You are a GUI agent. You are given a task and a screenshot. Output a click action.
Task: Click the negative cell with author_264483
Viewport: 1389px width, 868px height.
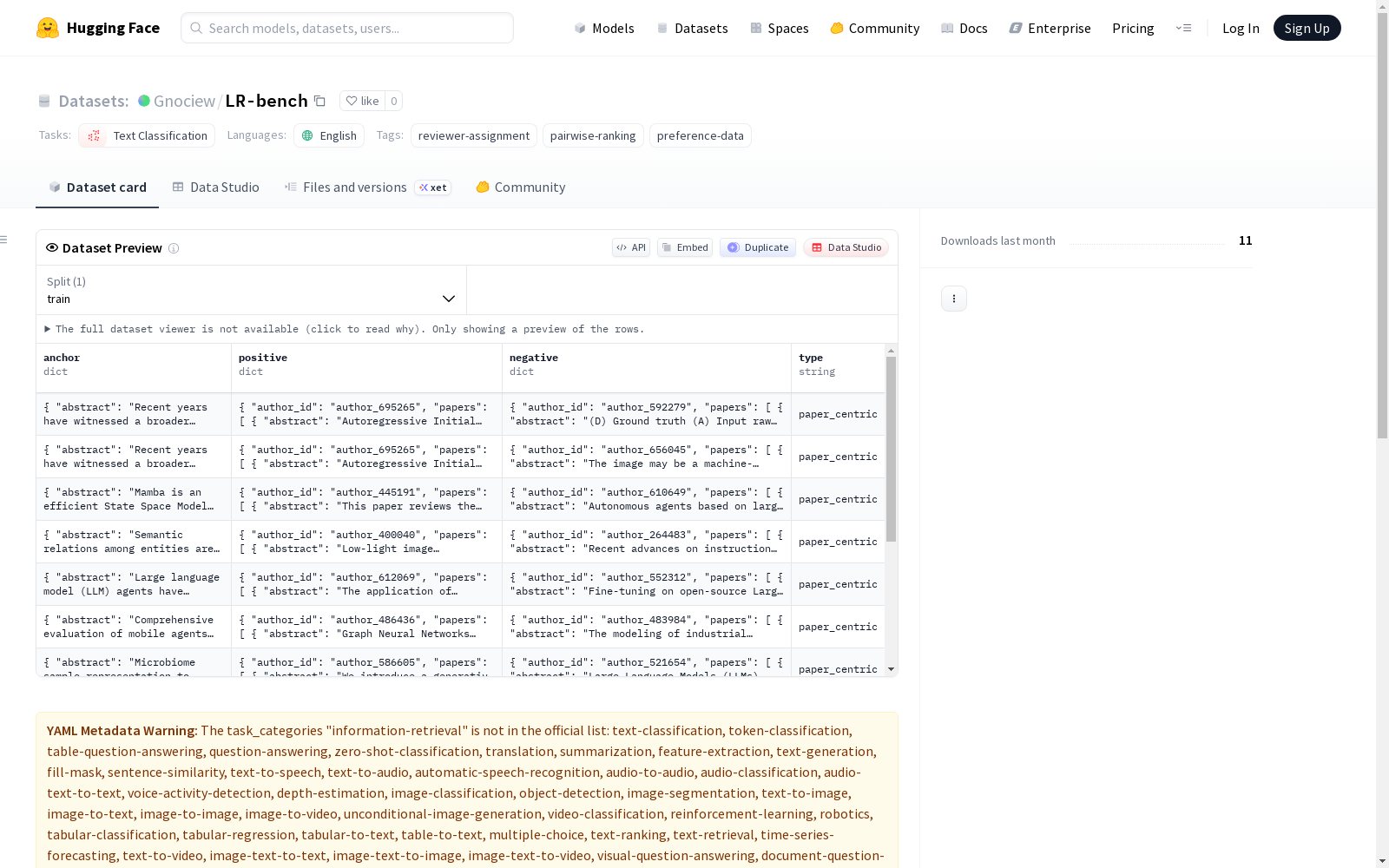(647, 542)
